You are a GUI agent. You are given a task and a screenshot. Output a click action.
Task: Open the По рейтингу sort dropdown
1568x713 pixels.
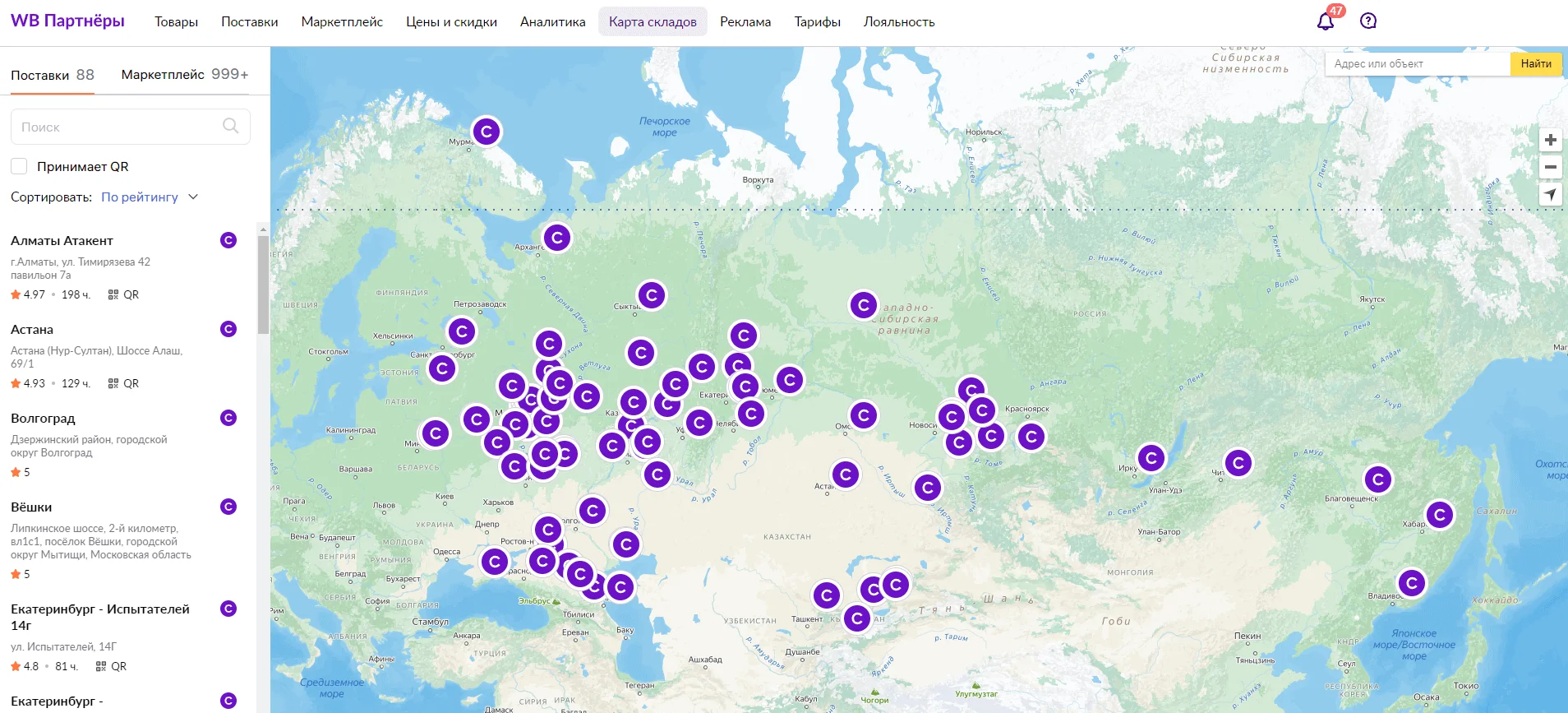pos(150,197)
